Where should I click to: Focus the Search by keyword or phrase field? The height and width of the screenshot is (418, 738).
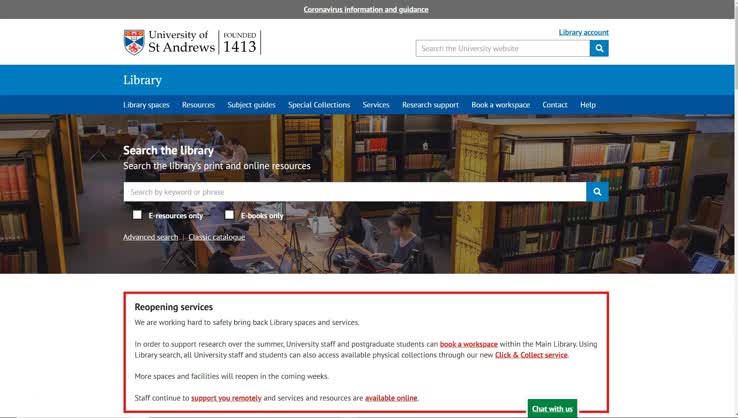pos(355,192)
